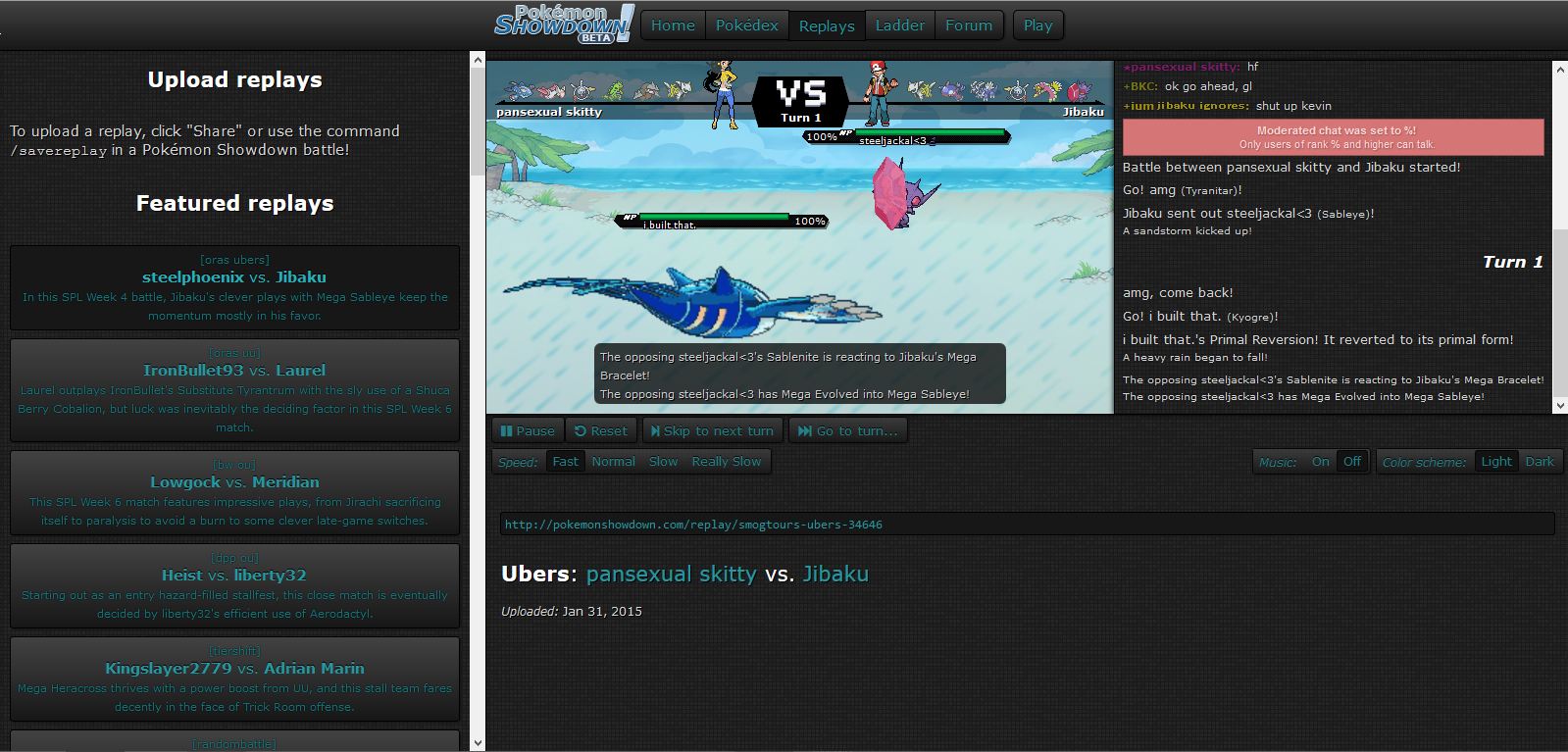Reset the replay to start

[x=600, y=430]
